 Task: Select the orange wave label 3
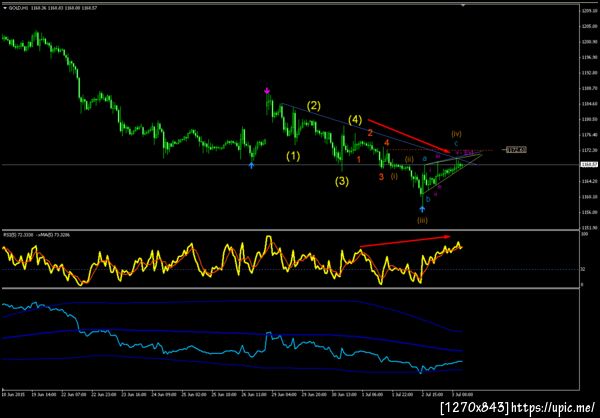point(381,176)
